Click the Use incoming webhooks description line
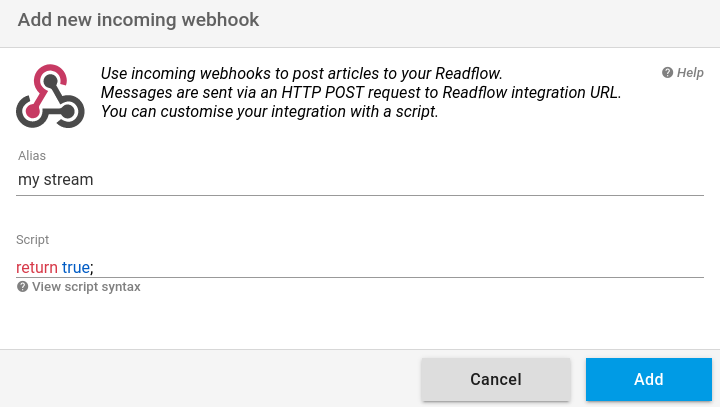This screenshot has height=407, width=720. pos(302,73)
